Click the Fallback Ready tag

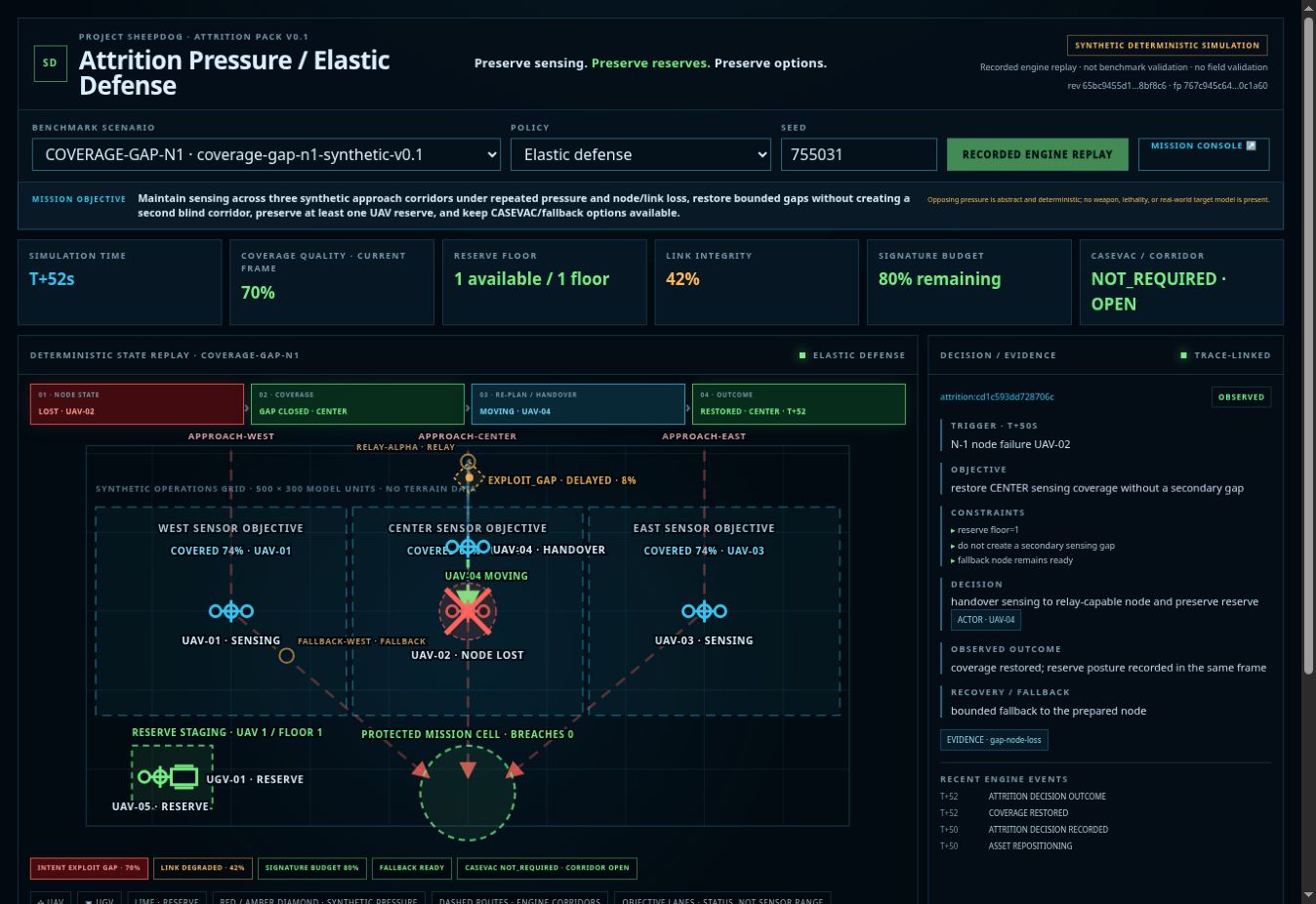[x=412, y=868]
